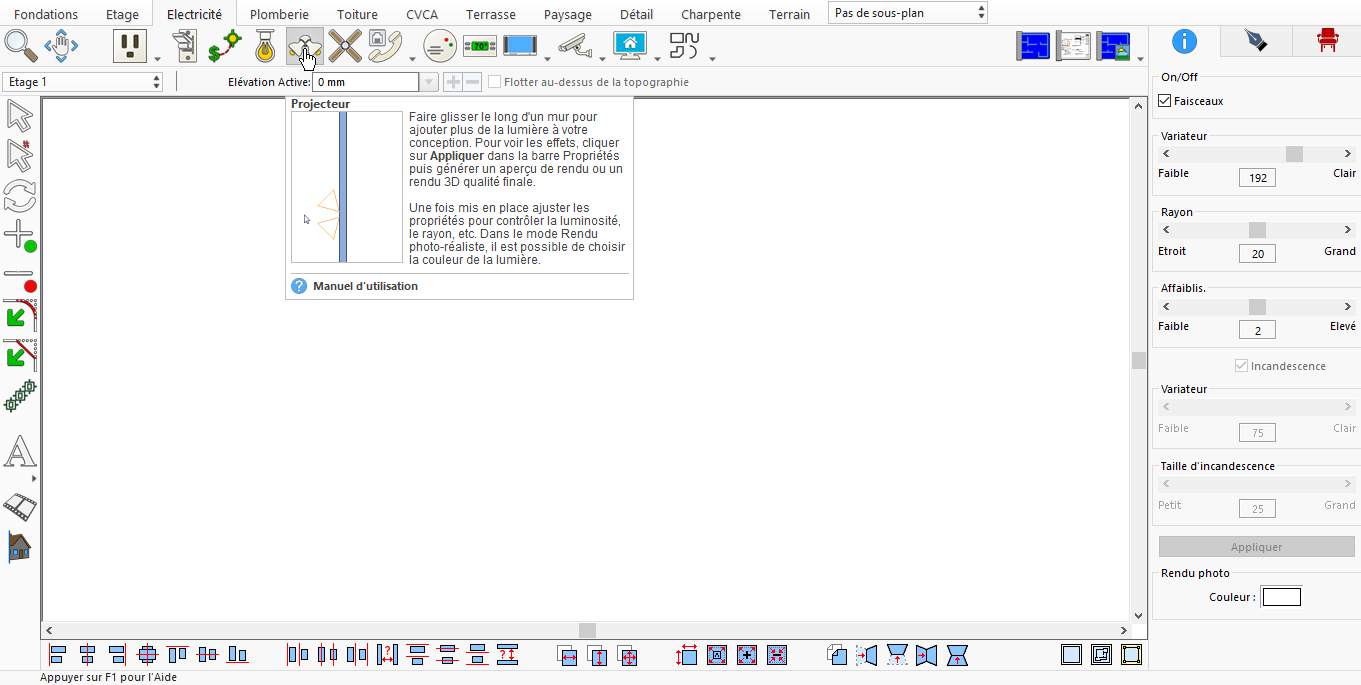Click the Projecteur spotlight tool
1361x685 pixels.
(304, 45)
